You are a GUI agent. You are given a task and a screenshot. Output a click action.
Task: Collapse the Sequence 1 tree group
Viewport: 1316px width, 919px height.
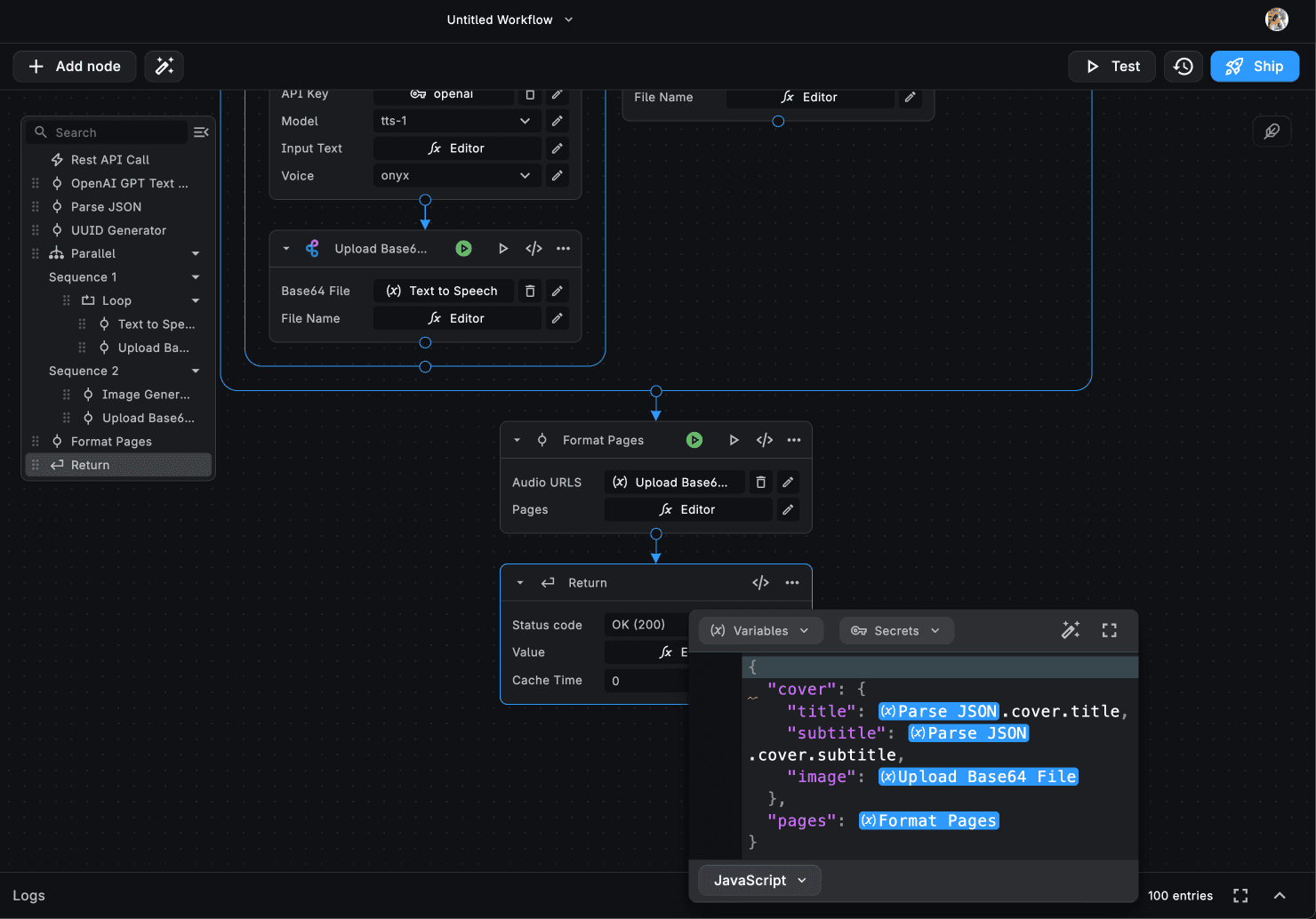(196, 277)
